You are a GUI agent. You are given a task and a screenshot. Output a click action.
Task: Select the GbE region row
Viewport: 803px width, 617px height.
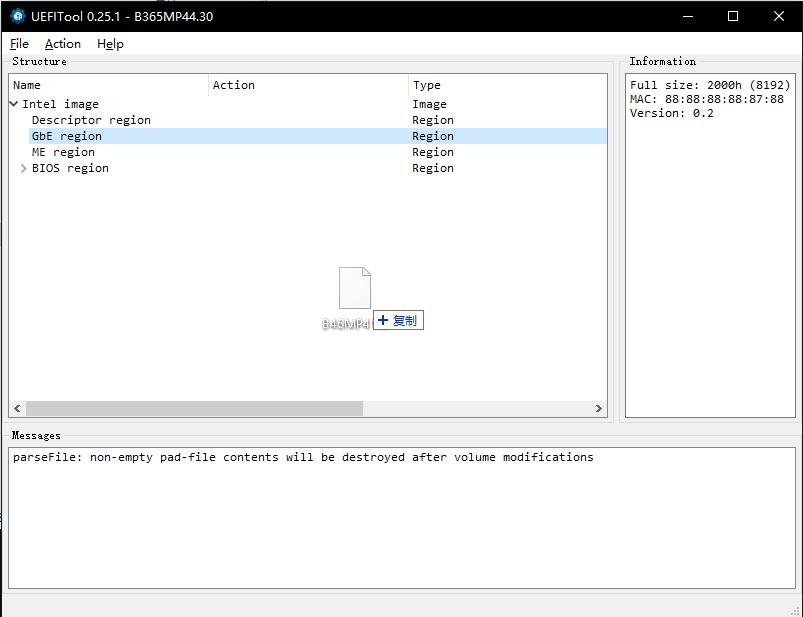pyautogui.click(x=67, y=136)
